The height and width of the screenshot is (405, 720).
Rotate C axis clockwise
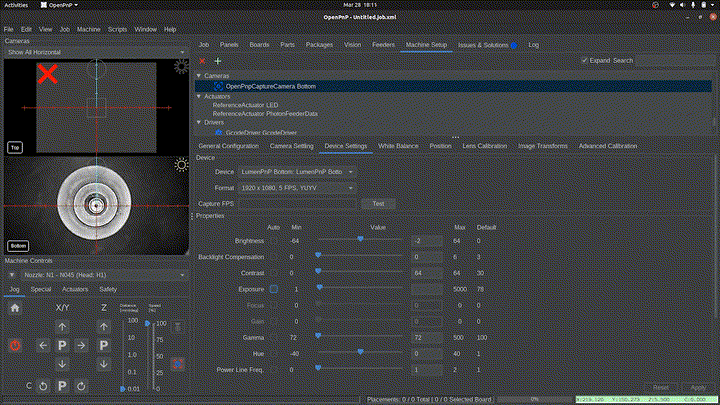pyautogui.click(x=81, y=385)
